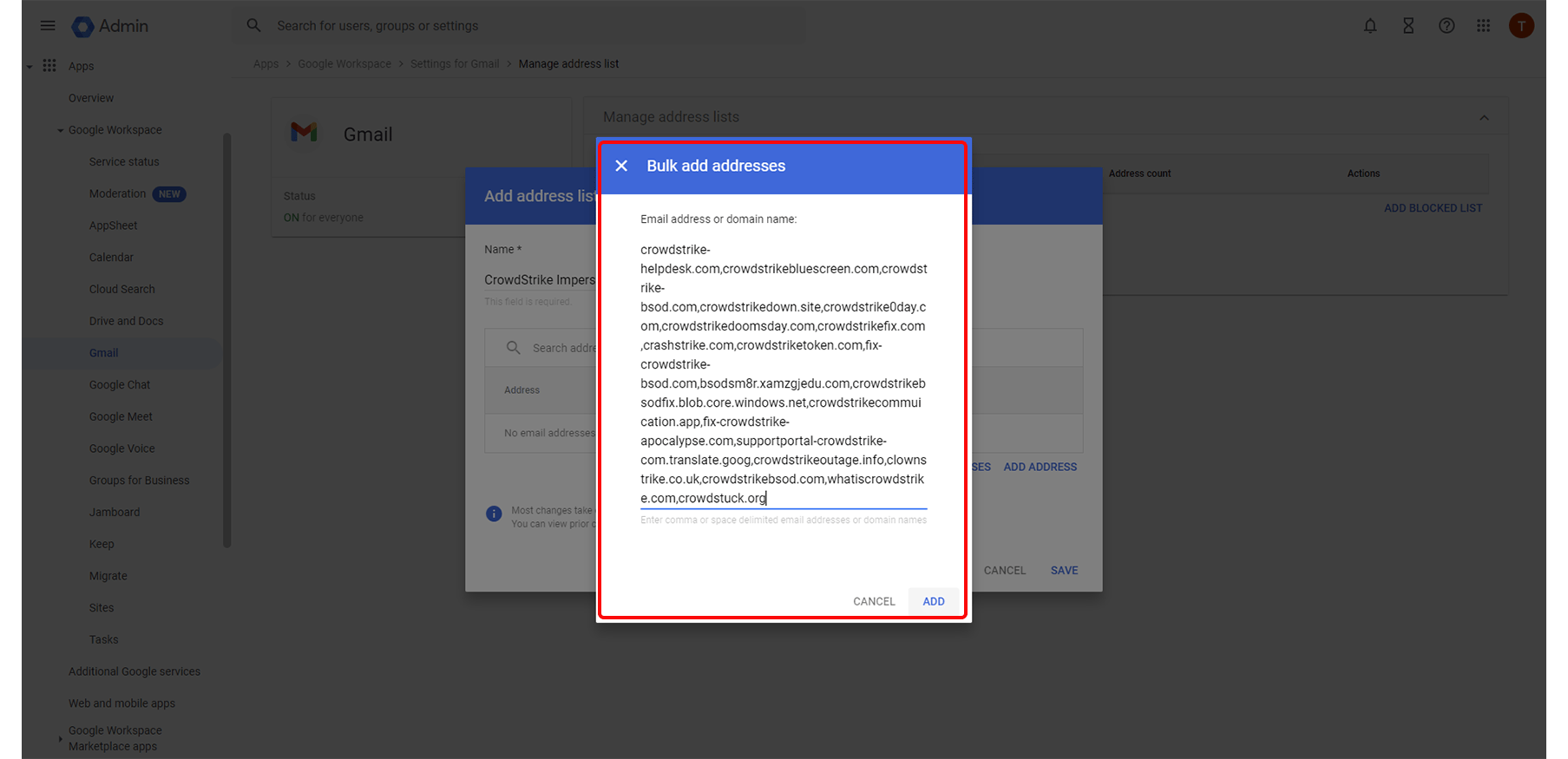Screen dimensions: 1568x759
Task: Click the top search for users field
Action: coord(521,26)
